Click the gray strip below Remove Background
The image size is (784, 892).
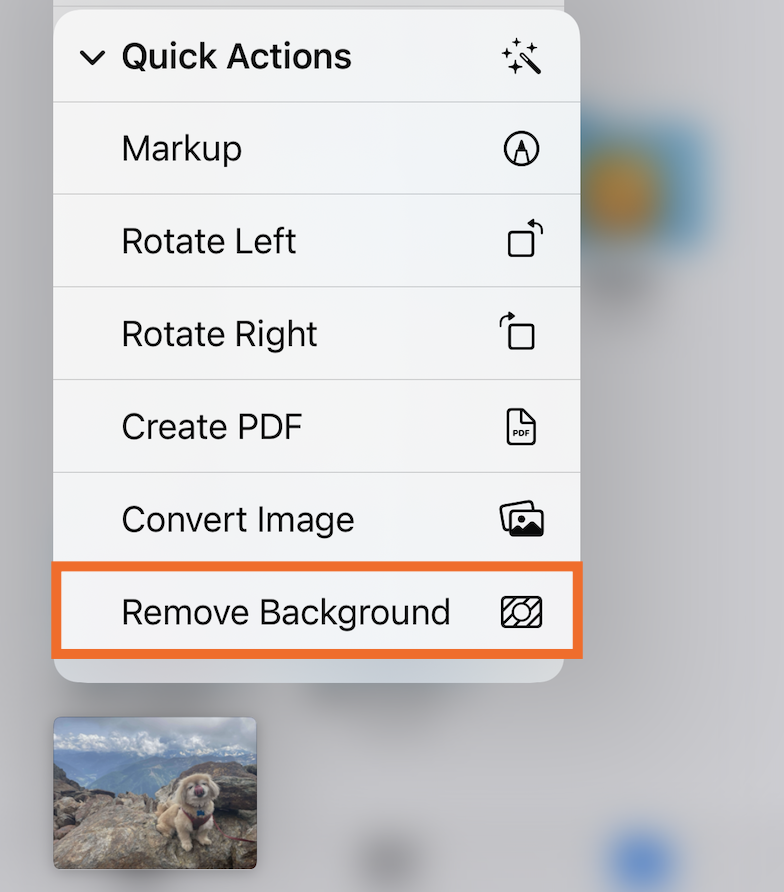[308, 670]
